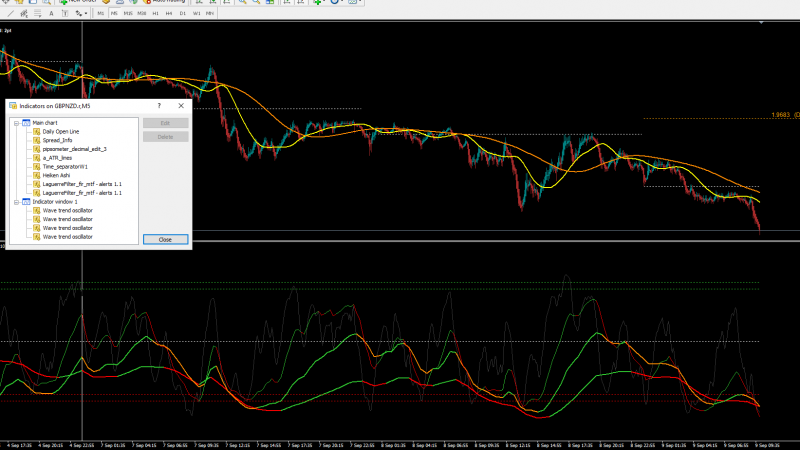The height and width of the screenshot is (450, 800).
Task: Switch chart to MN timeframe
Action: click(x=210, y=13)
